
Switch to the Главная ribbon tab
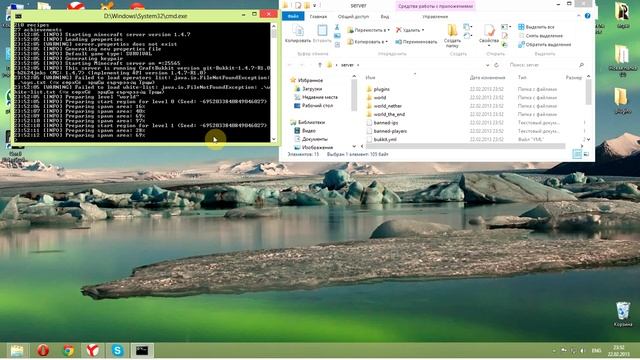tap(318, 17)
